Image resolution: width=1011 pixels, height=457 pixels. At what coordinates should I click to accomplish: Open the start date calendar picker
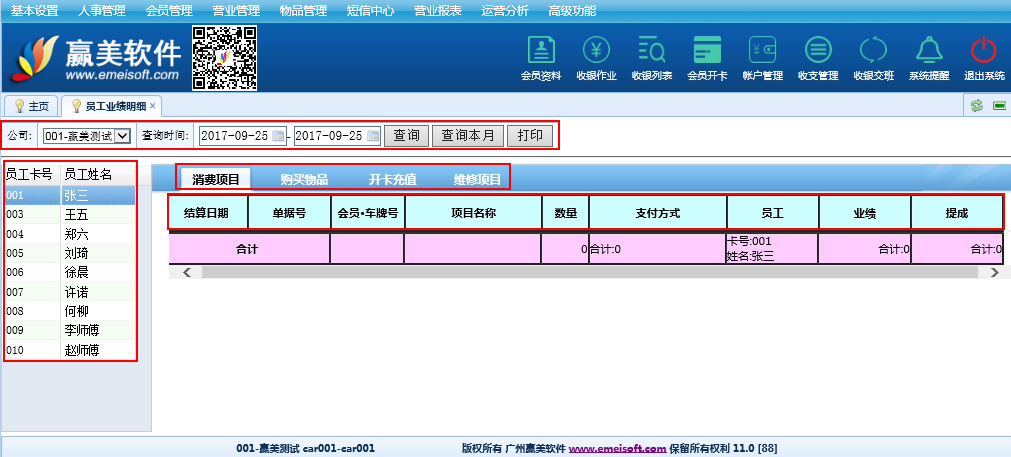(x=279, y=136)
